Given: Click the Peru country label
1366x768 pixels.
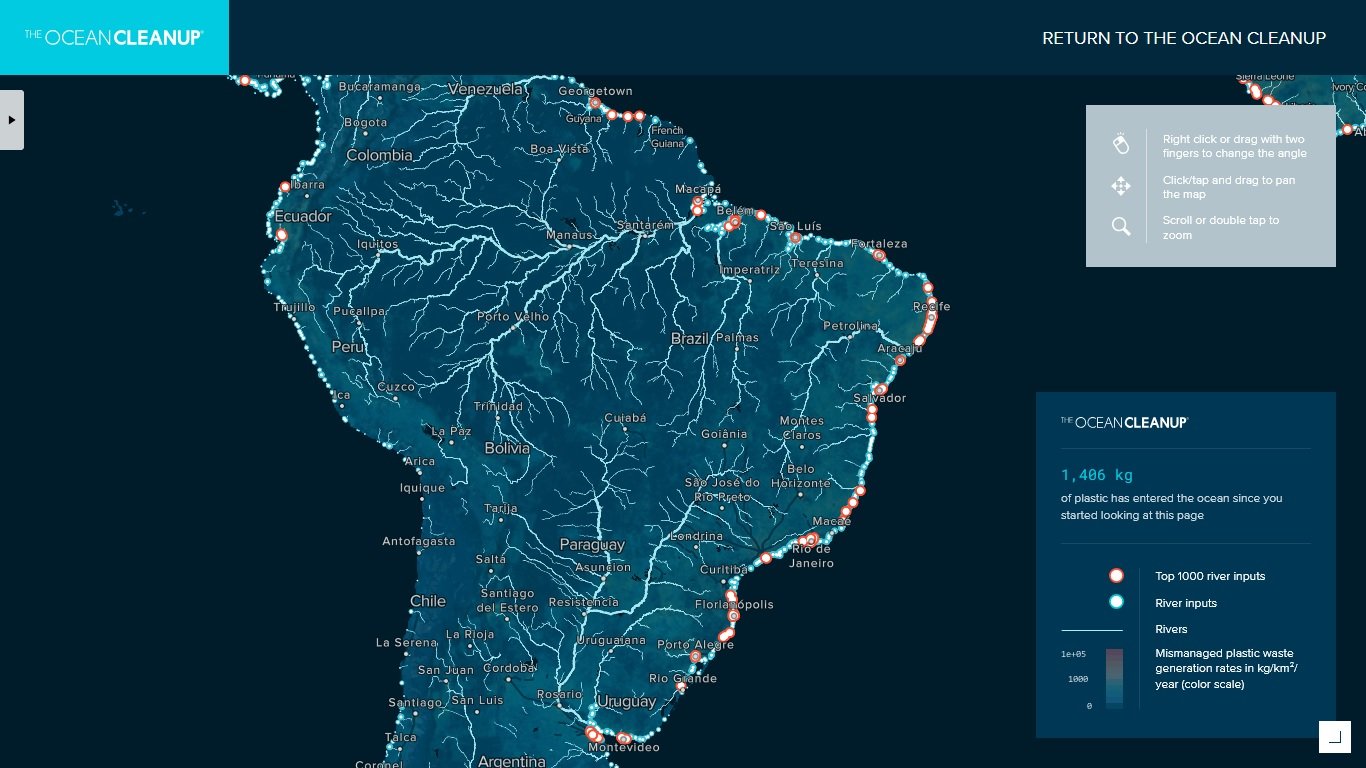Looking at the screenshot, I should (x=348, y=347).
